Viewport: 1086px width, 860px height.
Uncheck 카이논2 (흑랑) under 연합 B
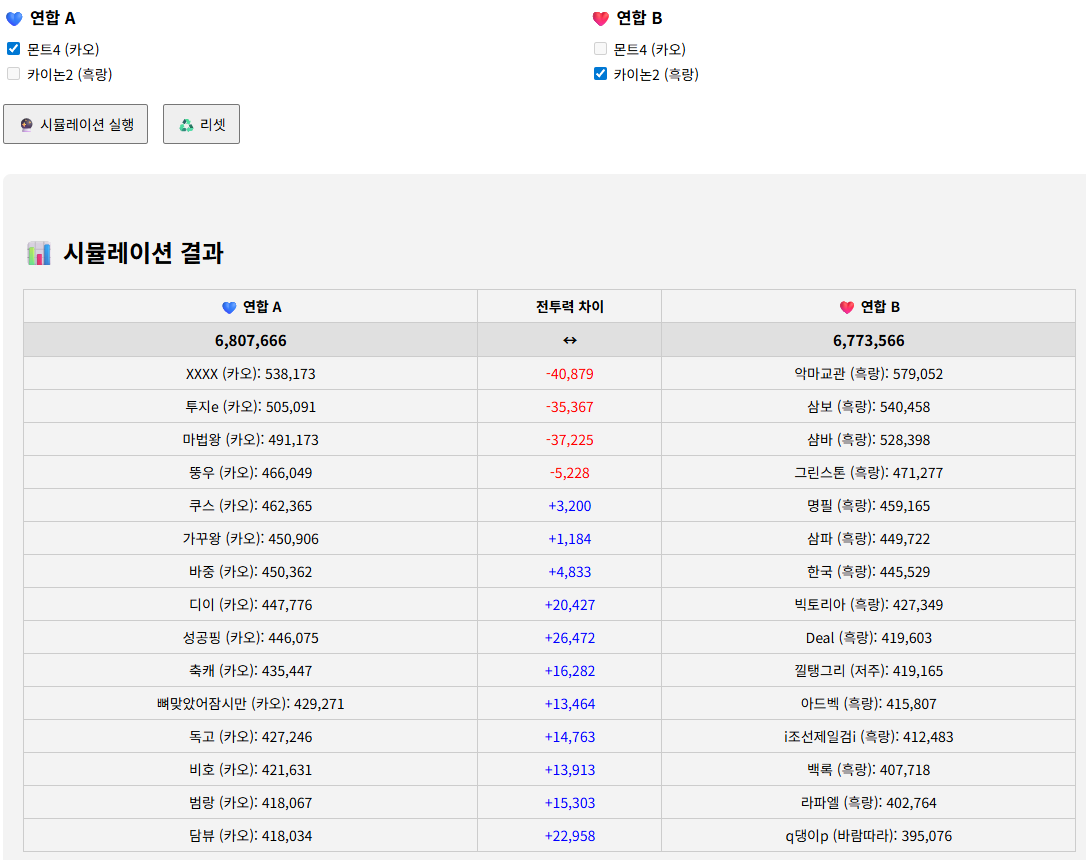coord(600,73)
